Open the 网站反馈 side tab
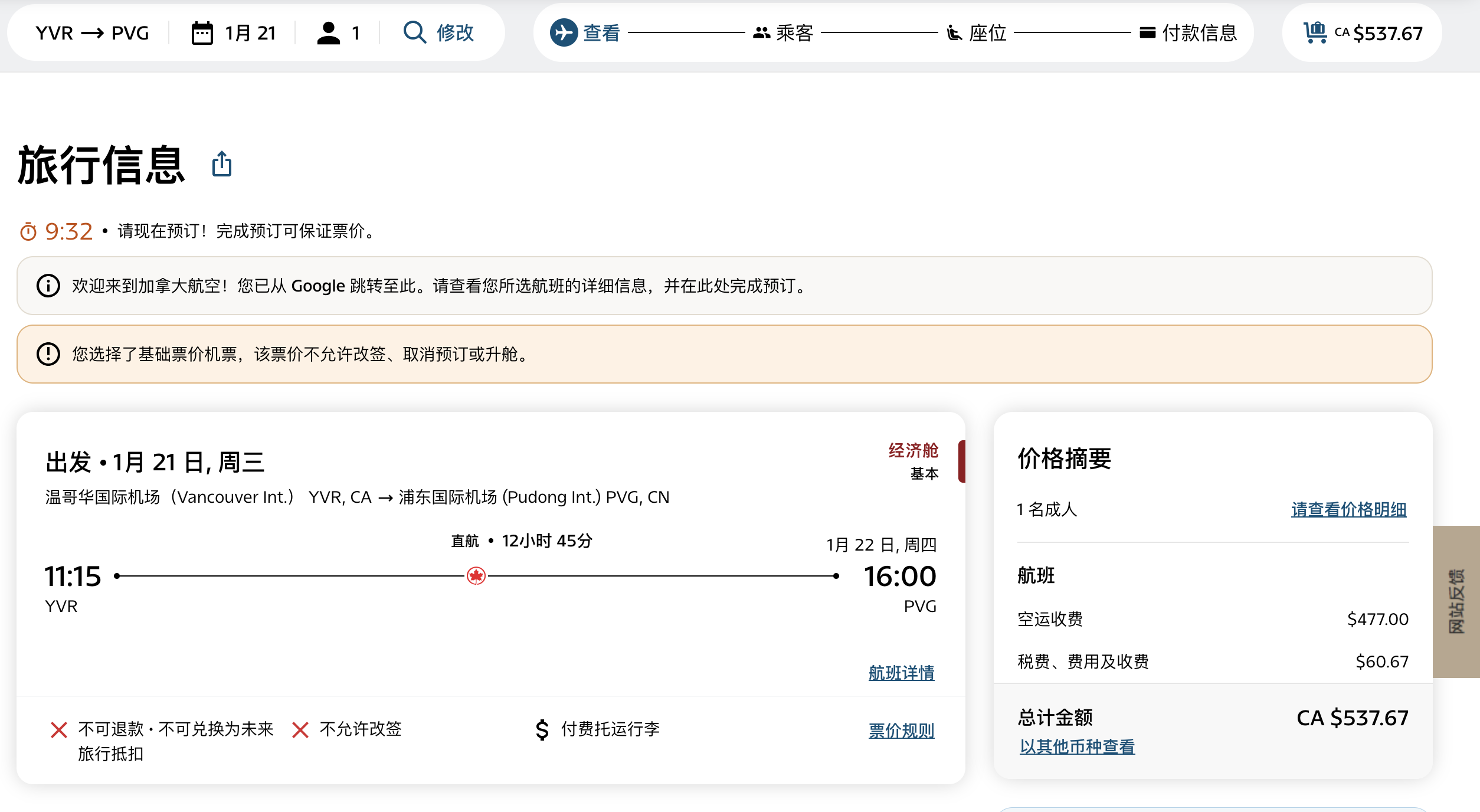Viewport: 1480px width, 812px height. point(1456,601)
